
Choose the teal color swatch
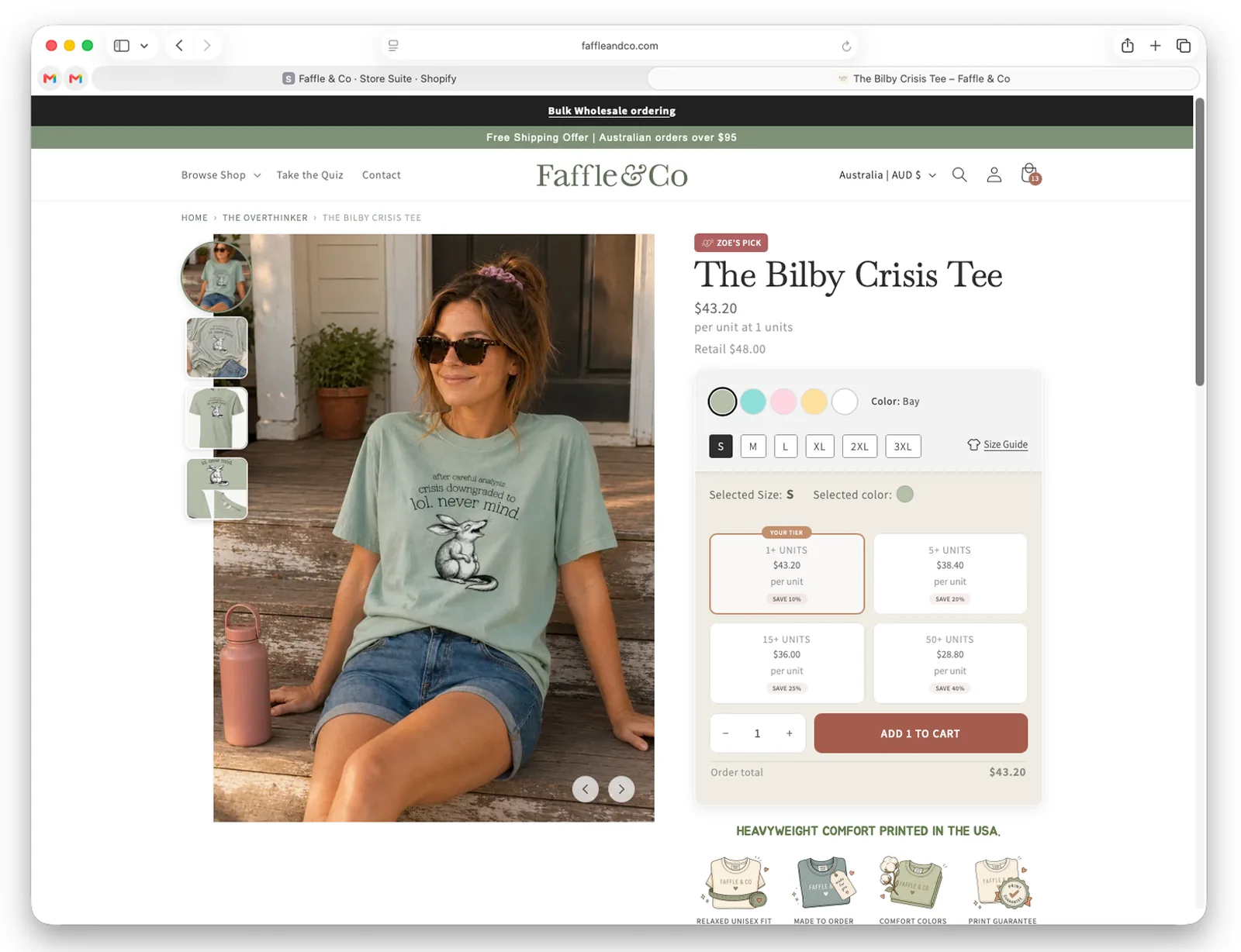click(x=753, y=402)
